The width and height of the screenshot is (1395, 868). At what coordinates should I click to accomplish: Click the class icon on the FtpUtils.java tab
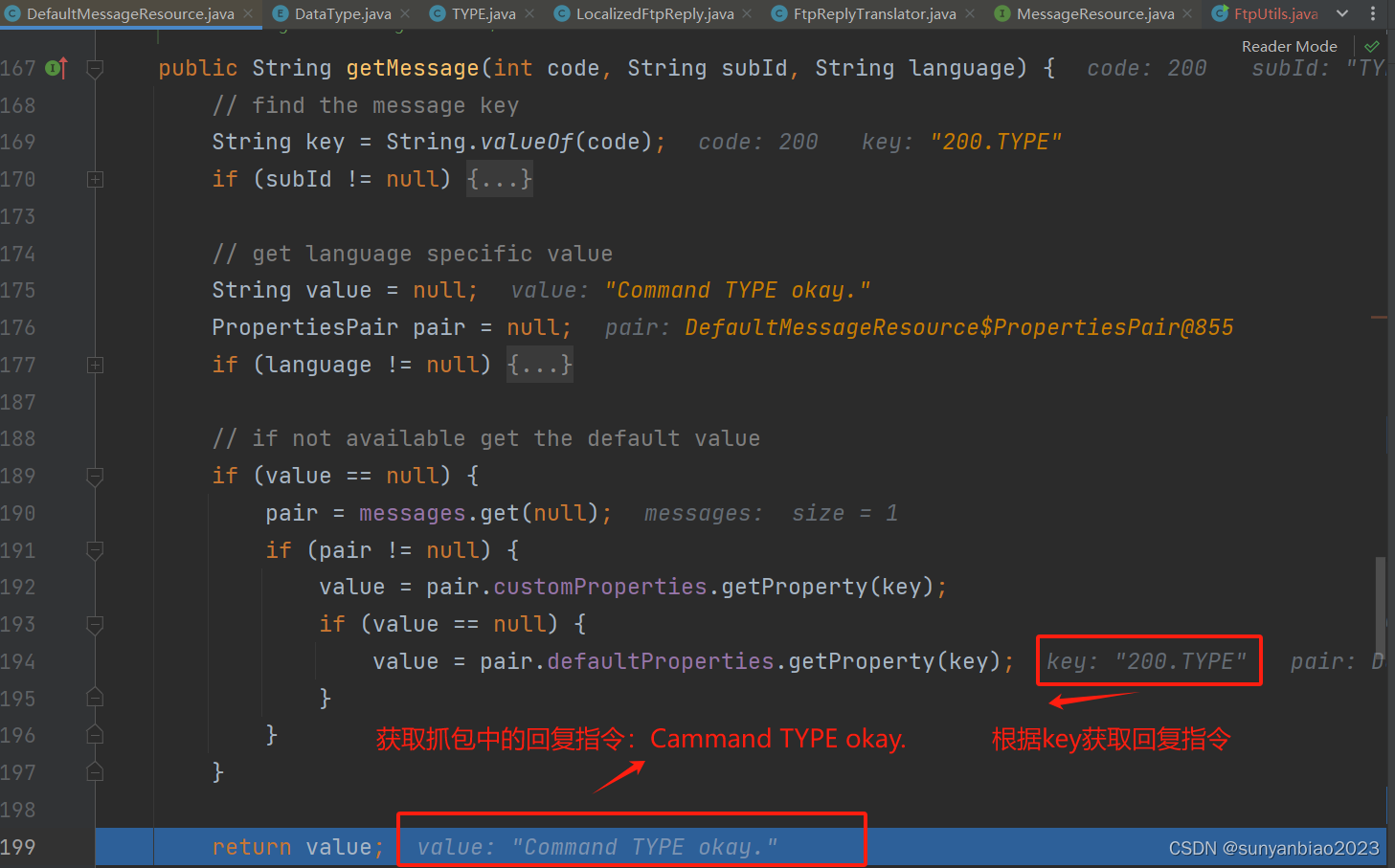[1220, 13]
